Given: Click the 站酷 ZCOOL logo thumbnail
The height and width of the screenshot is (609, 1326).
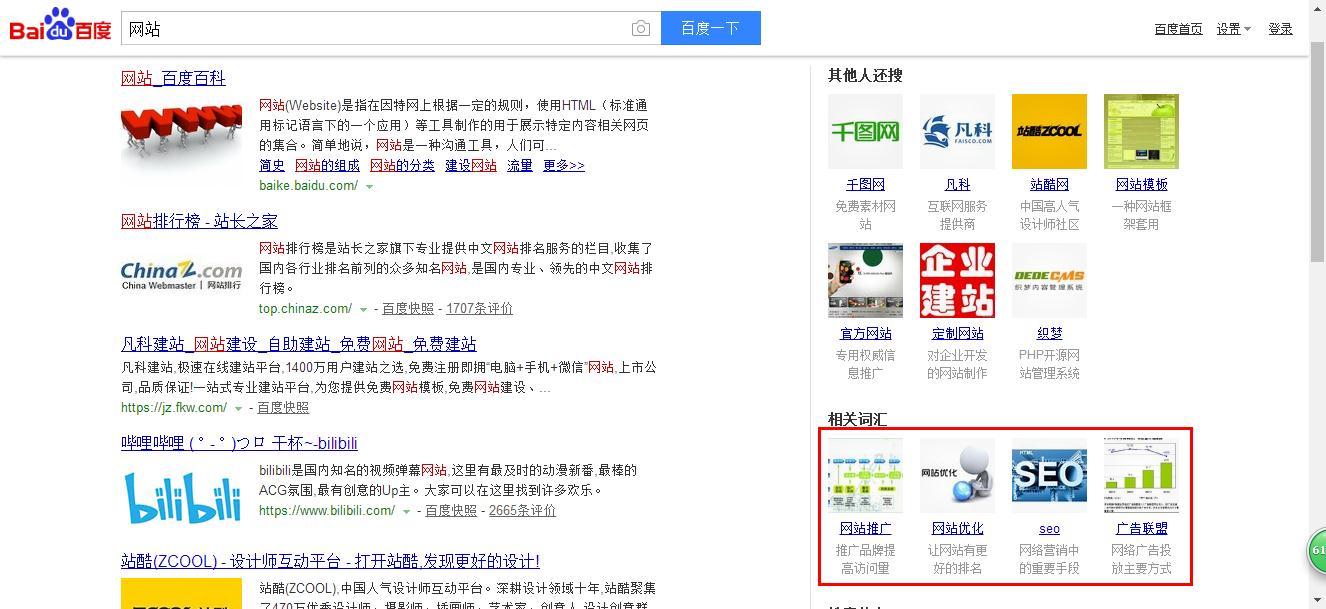Looking at the screenshot, I should 1049,131.
